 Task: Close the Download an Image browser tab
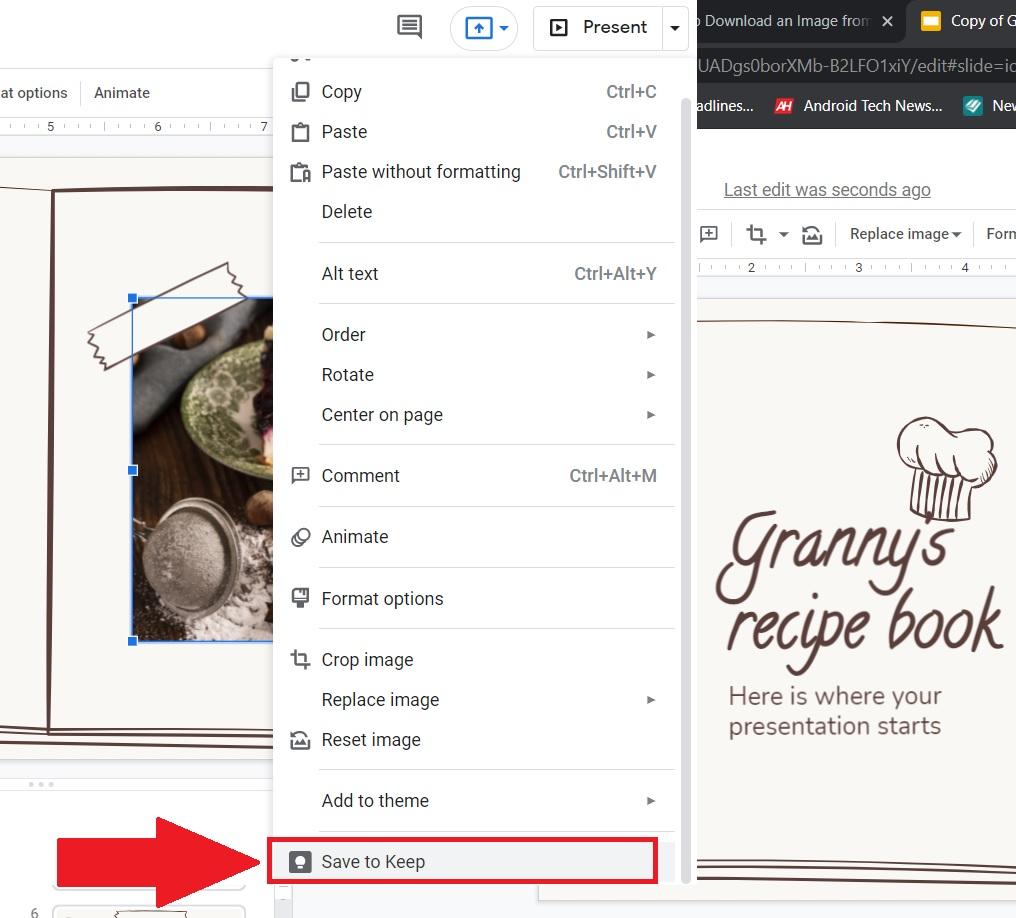[x=886, y=21]
